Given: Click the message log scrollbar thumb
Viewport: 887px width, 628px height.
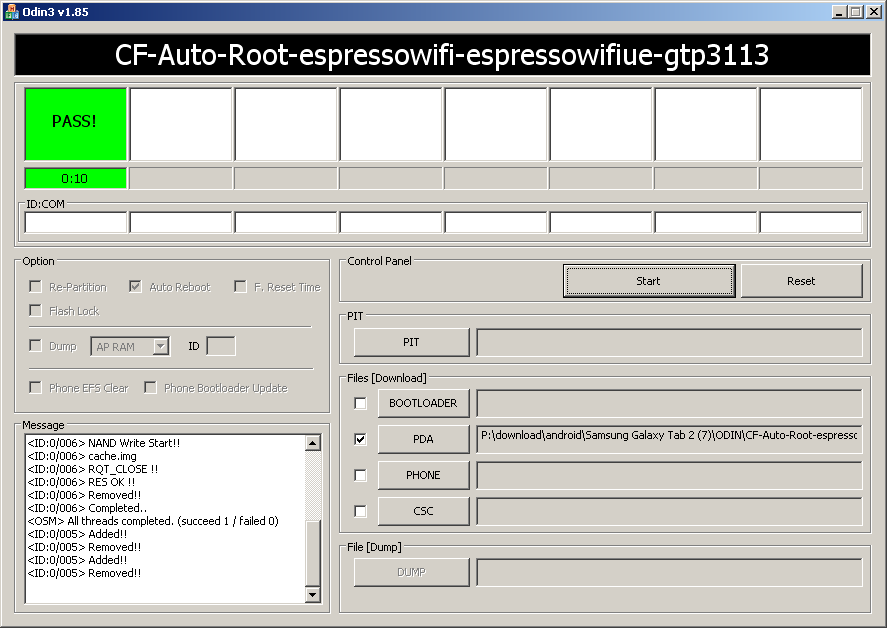Looking at the screenshot, I should 313,553.
